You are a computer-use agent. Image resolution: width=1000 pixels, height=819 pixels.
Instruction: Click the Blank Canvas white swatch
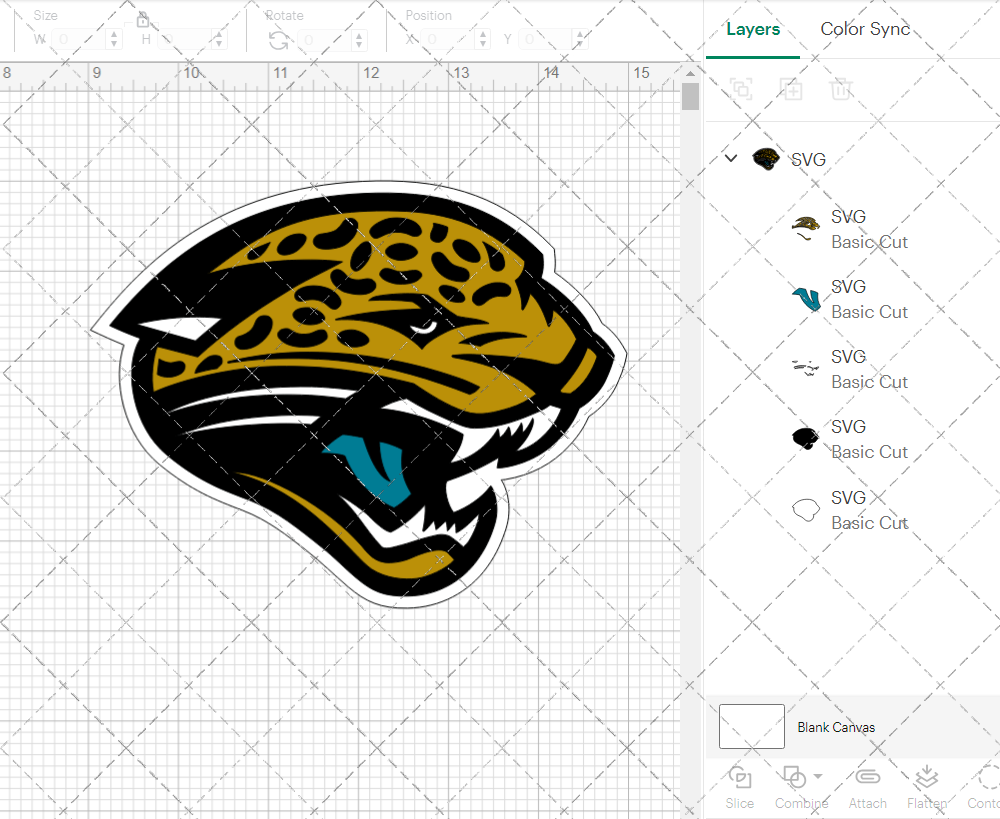[x=752, y=727]
